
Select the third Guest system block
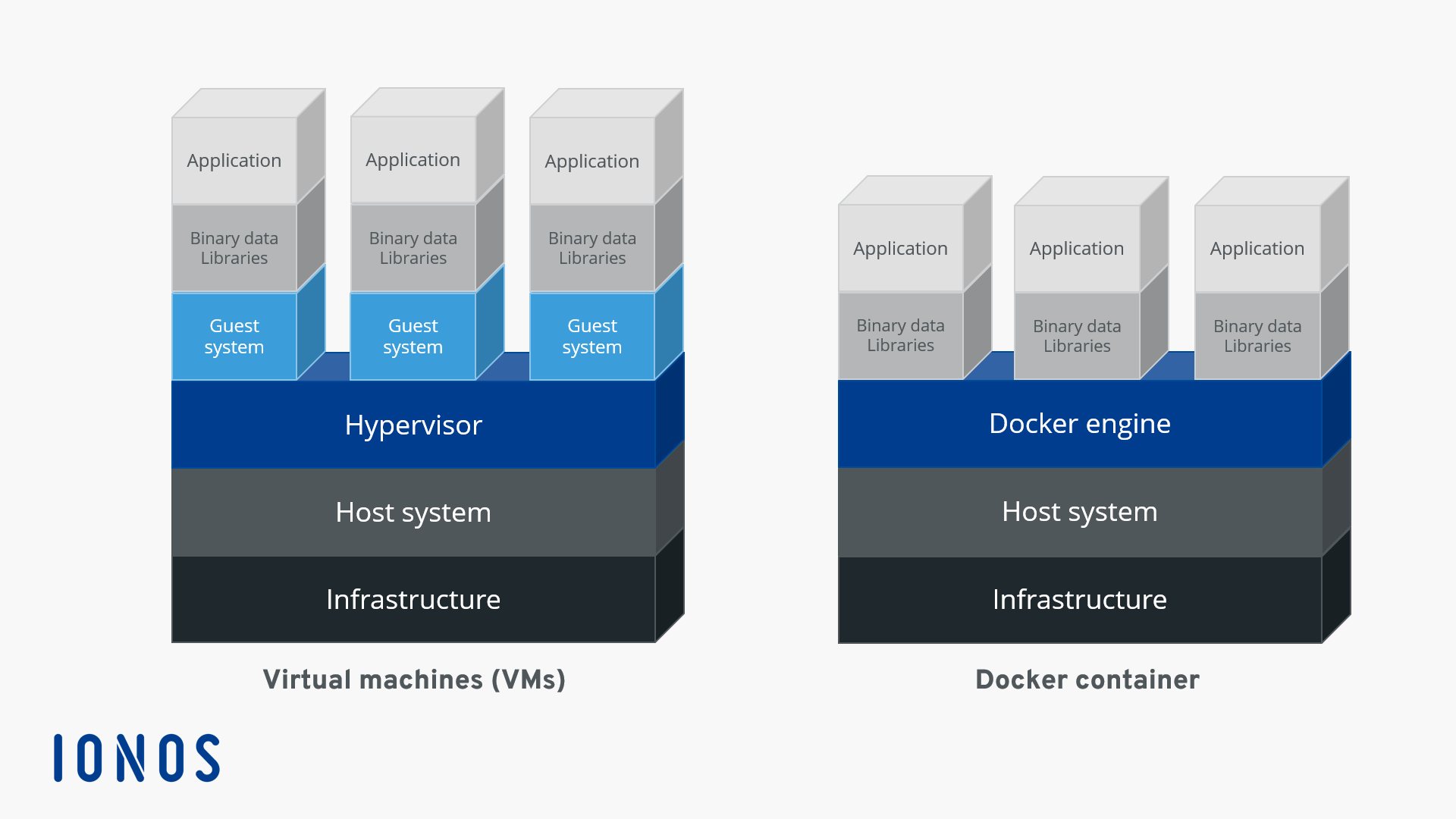pos(591,336)
